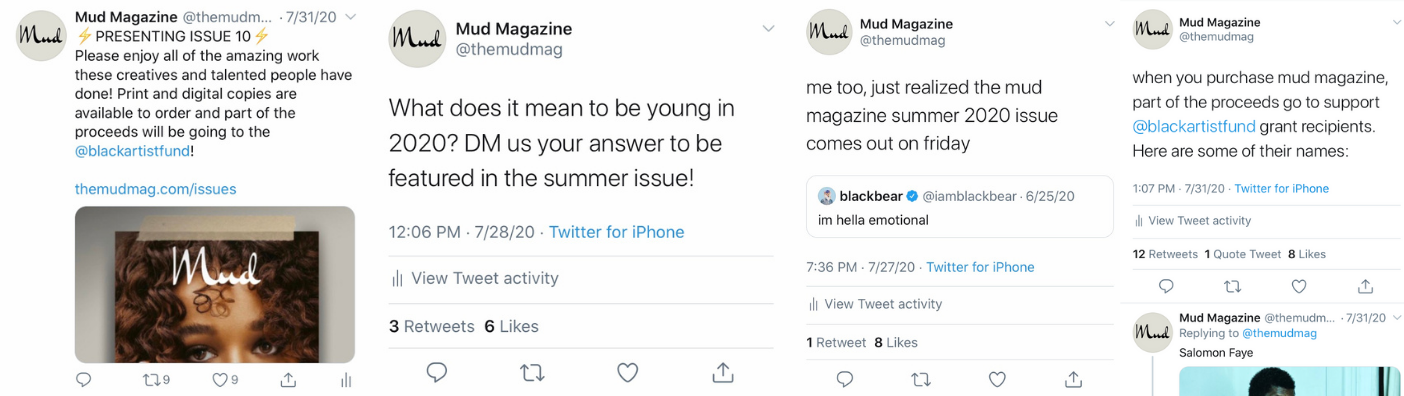Like the 'young in 2020' tweet

(627, 372)
